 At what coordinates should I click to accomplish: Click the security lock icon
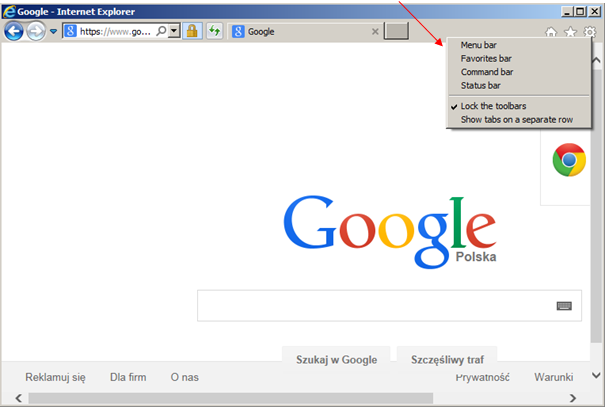click(192, 31)
